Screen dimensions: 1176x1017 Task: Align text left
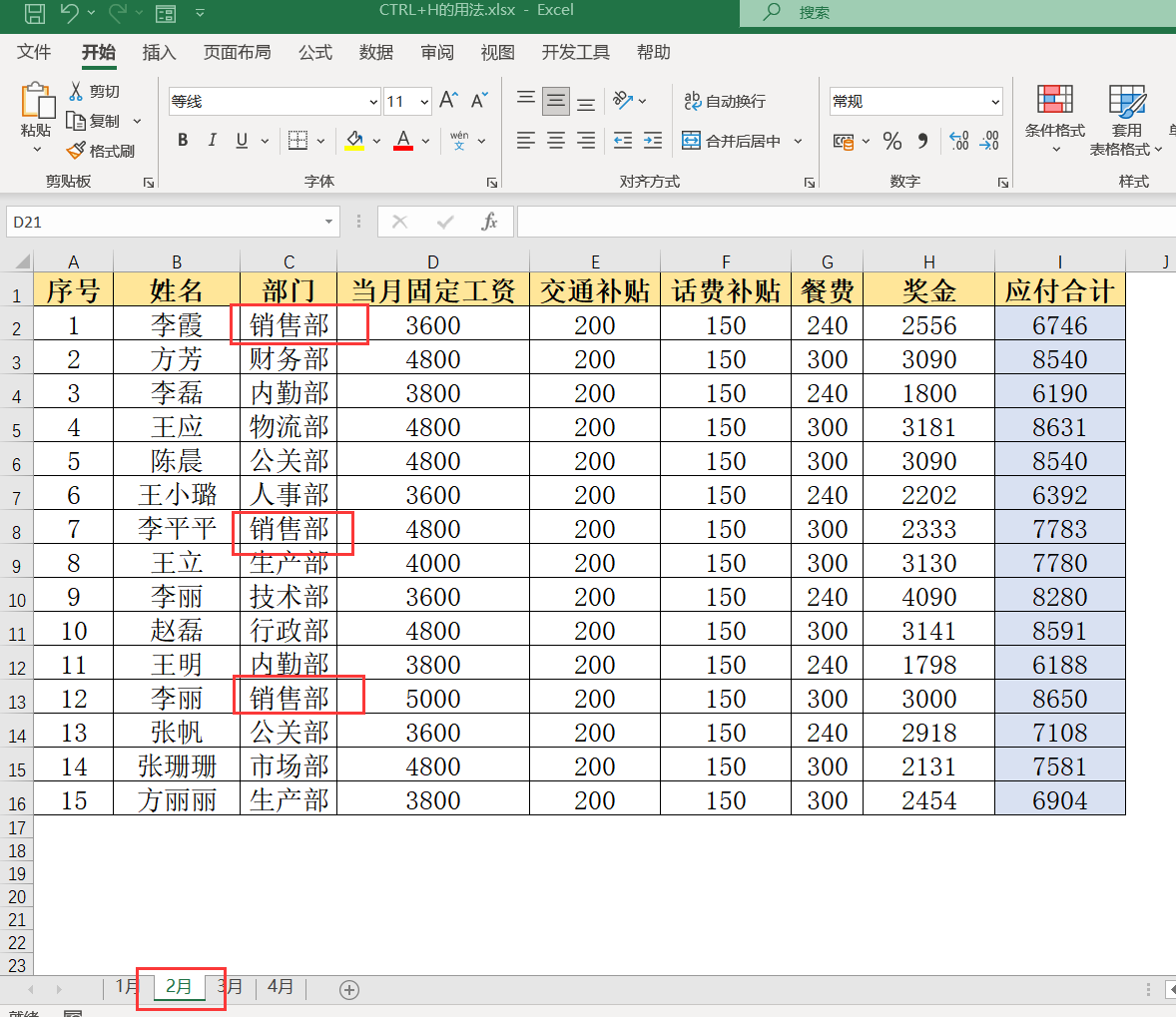526,141
